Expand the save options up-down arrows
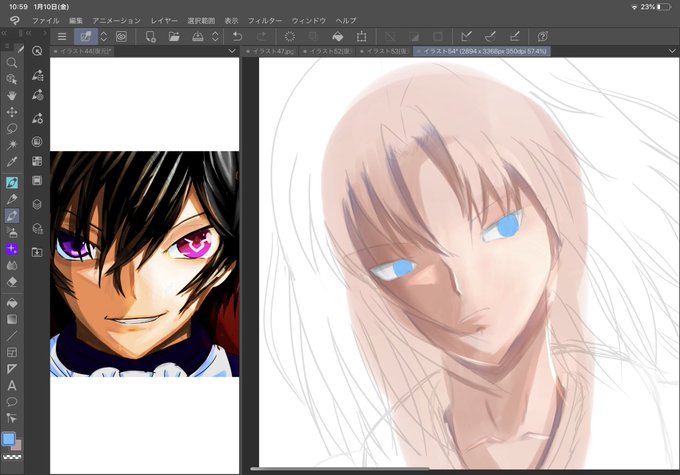The width and height of the screenshot is (680, 475). coord(215,36)
